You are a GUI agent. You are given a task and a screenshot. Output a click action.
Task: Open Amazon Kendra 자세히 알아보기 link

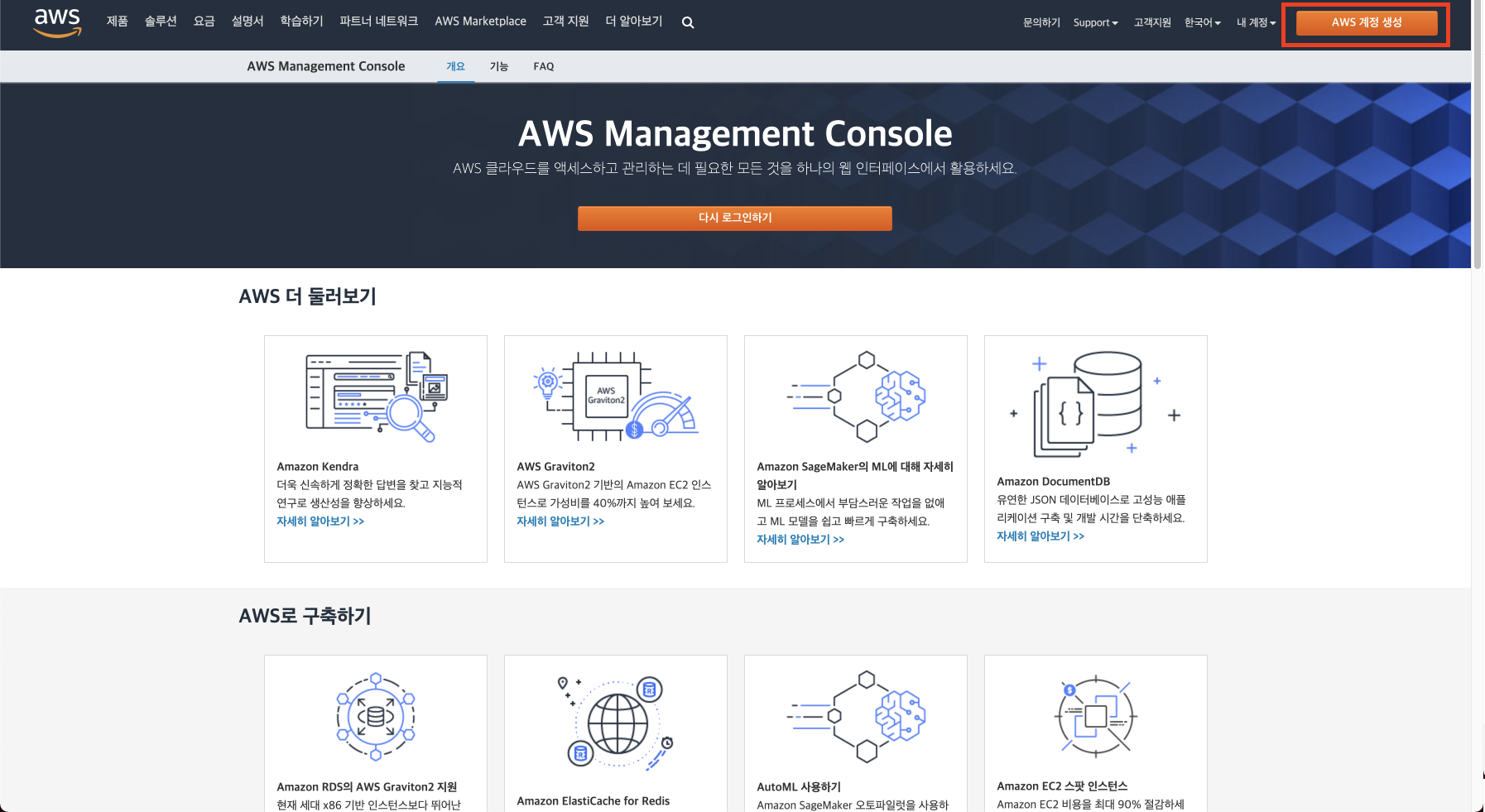[x=320, y=521]
